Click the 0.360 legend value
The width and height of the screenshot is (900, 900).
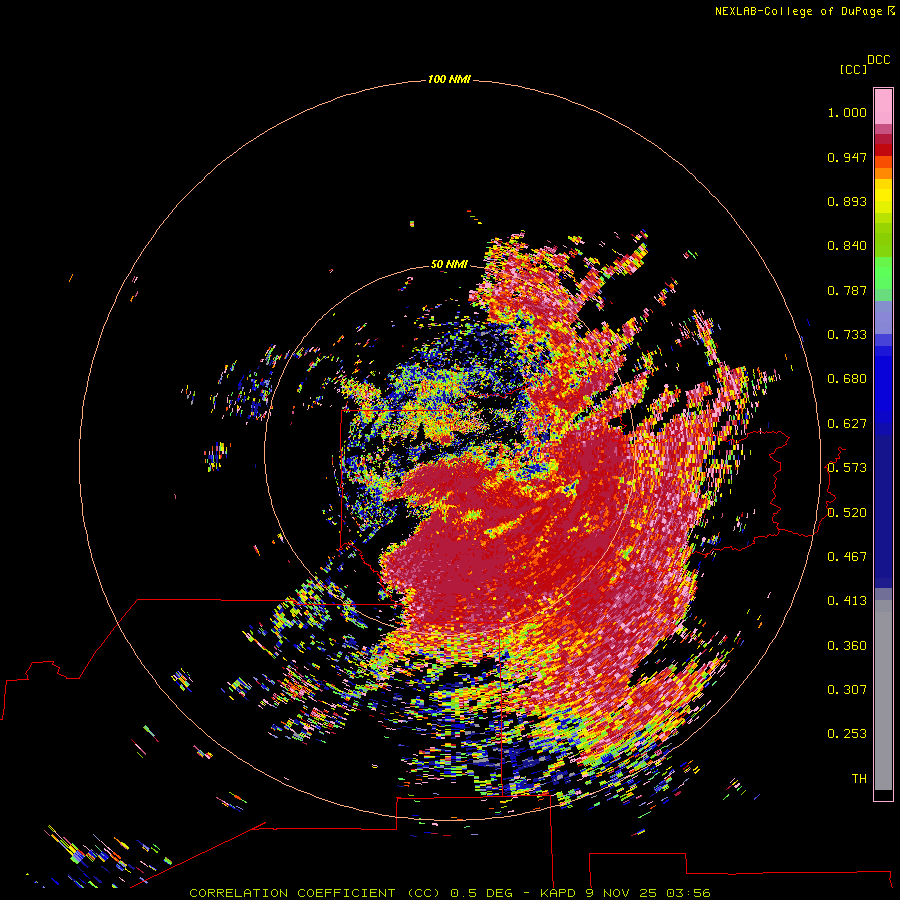tap(847, 646)
